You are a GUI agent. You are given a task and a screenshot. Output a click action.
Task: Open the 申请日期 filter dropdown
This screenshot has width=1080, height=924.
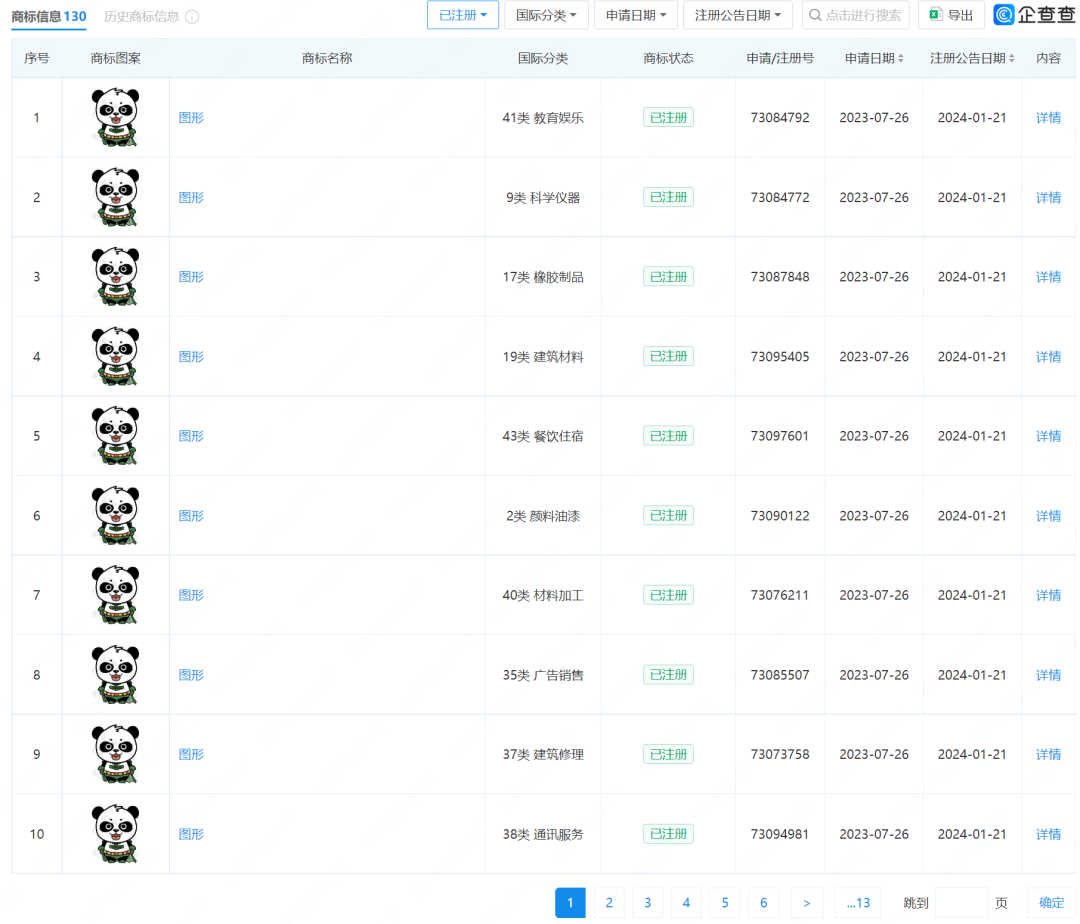(635, 15)
